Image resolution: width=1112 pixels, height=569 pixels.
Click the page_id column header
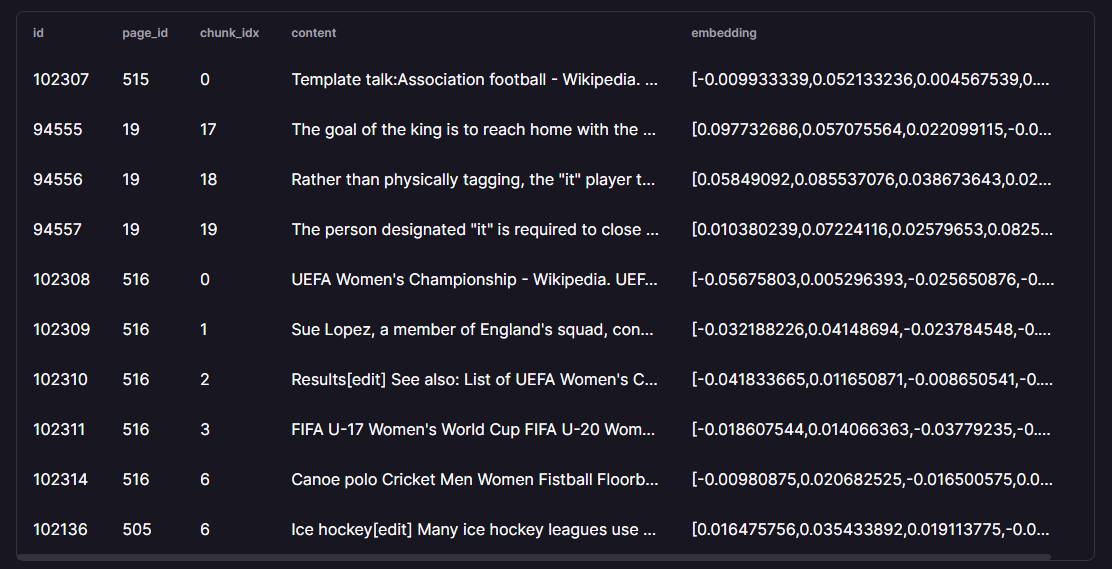tap(145, 33)
